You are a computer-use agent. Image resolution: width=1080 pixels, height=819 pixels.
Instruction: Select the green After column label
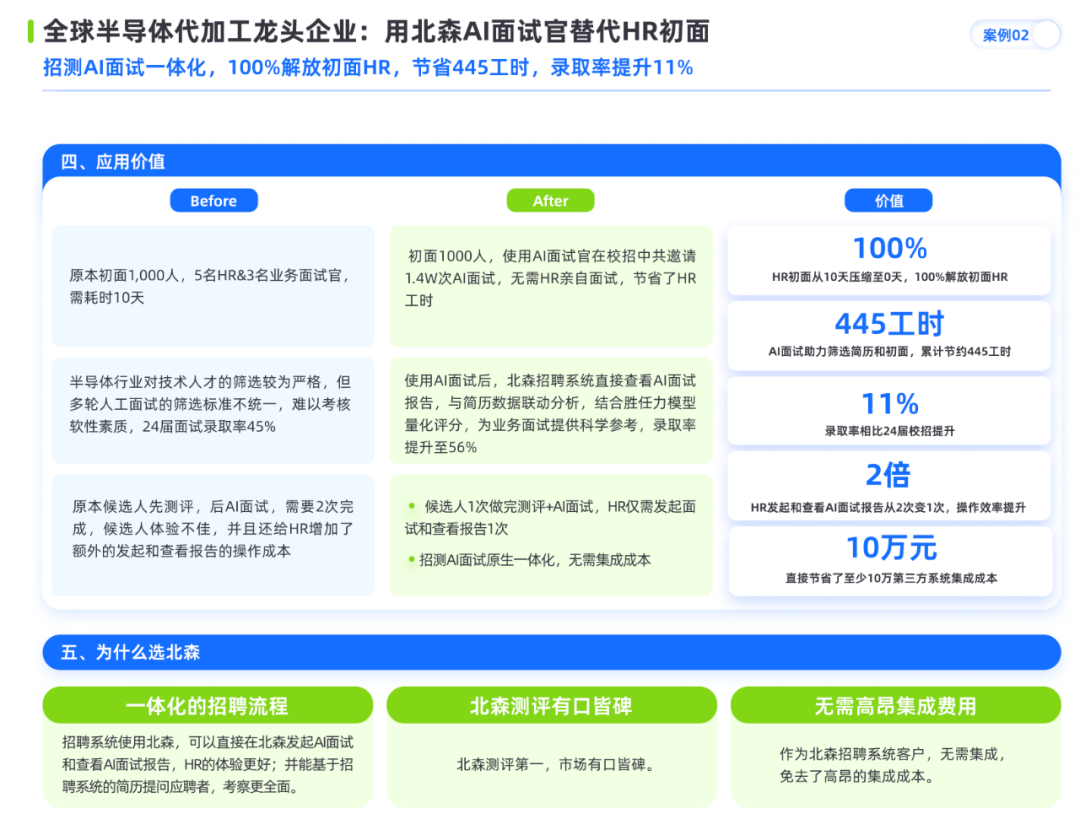[x=550, y=200]
